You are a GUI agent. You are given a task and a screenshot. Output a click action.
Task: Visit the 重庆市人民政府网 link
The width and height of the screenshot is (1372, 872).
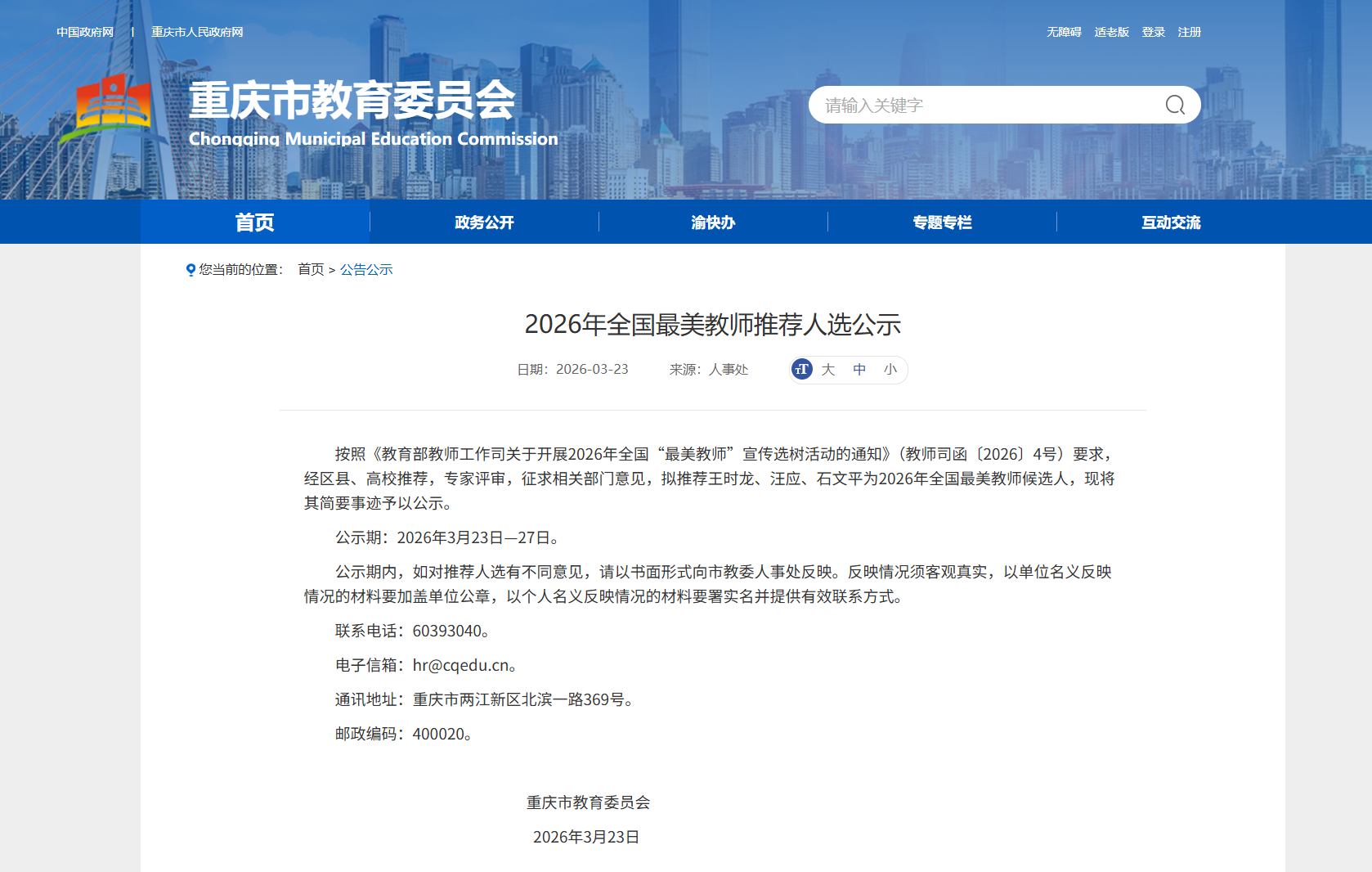pyautogui.click(x=197, y=33)
